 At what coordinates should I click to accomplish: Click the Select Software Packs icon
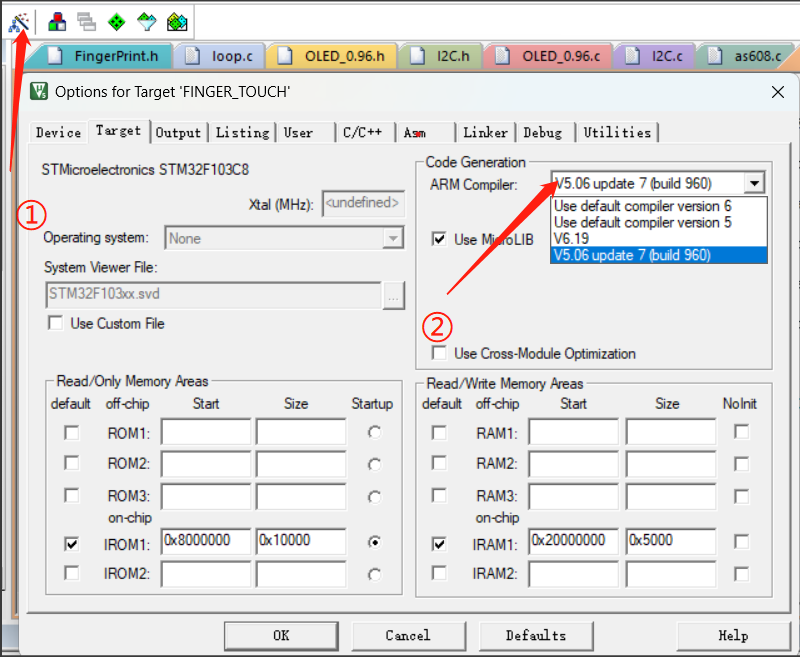(146, 21)
